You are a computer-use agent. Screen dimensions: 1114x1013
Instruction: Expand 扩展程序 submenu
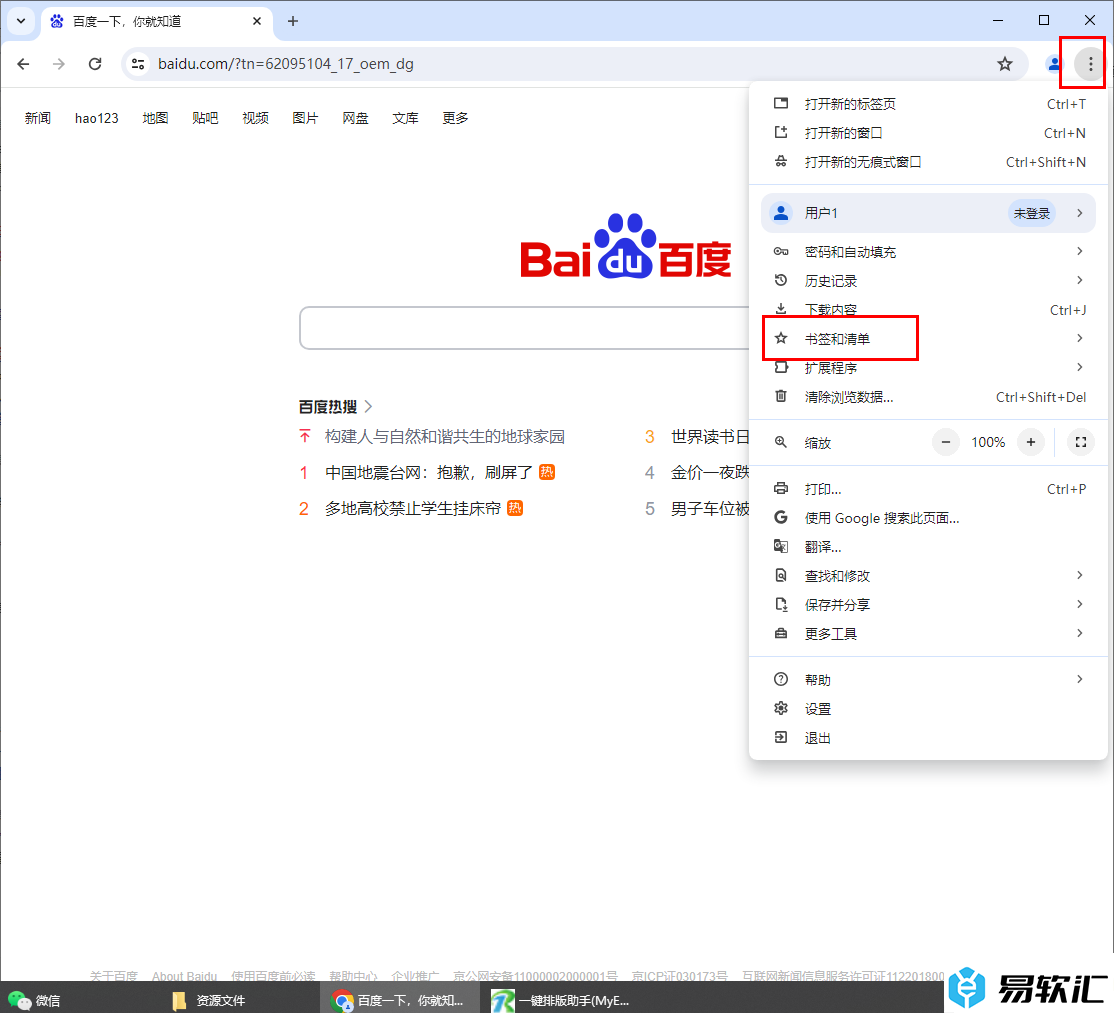(x=928, y=368)
